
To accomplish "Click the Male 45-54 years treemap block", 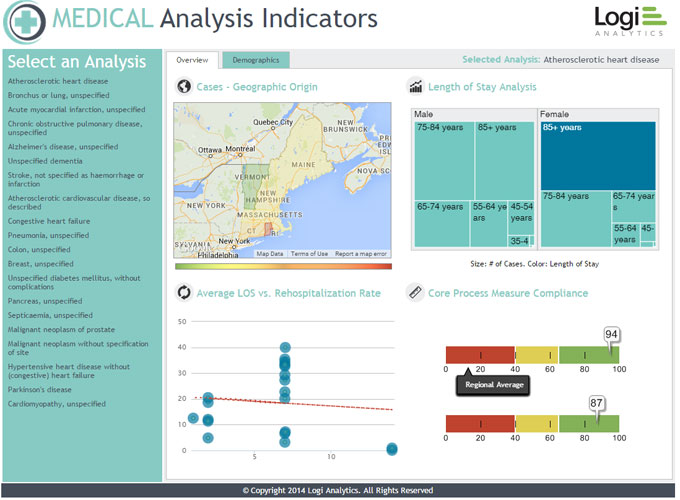I will click(x=521, y=218).
